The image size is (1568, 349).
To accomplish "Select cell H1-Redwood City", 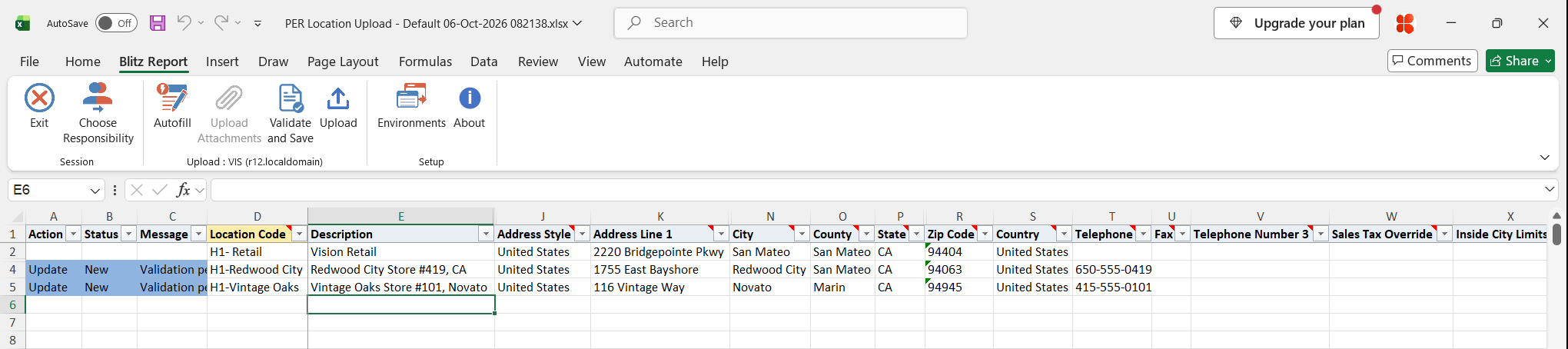I will [x=257, y=269].
